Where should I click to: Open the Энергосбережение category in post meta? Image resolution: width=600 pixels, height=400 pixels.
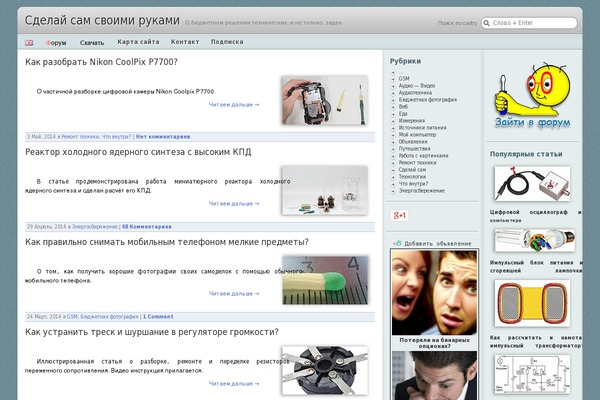[95, 227]
